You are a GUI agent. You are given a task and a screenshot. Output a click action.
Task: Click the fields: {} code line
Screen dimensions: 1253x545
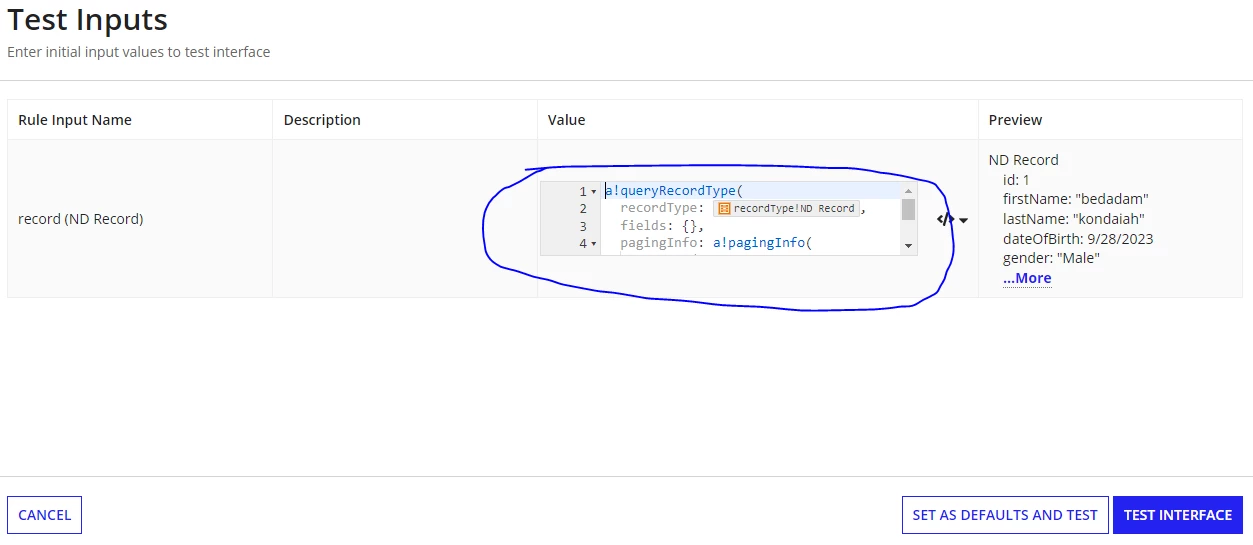tap(662, 226)
